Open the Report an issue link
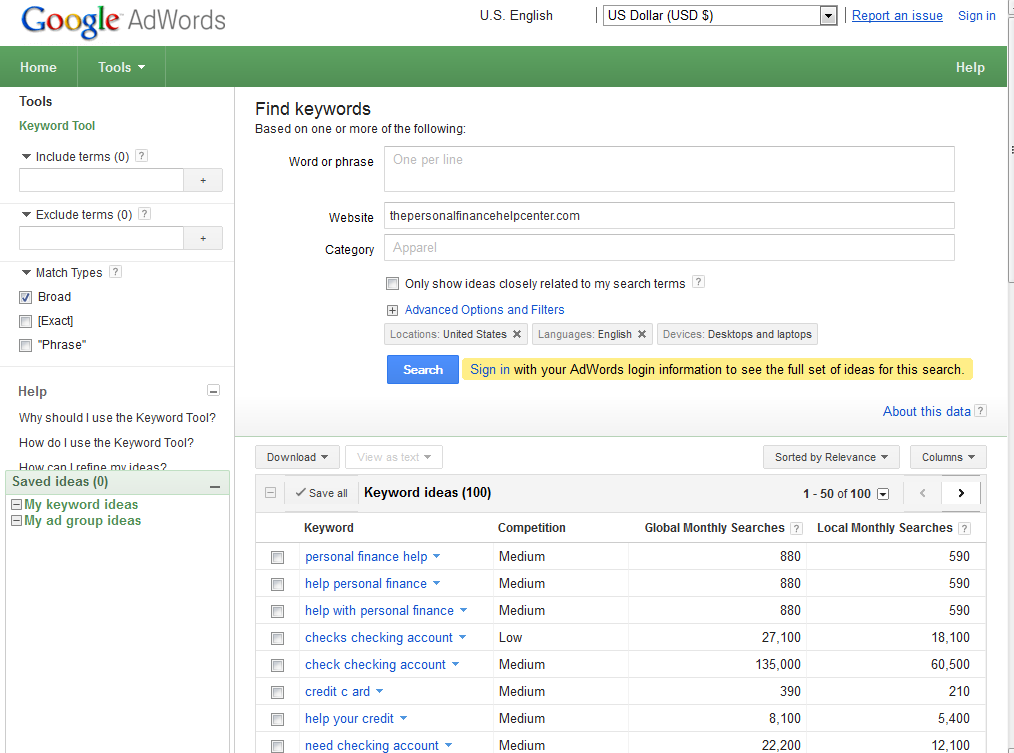This screenshot has height=753, width=1014. coord(897,15)
